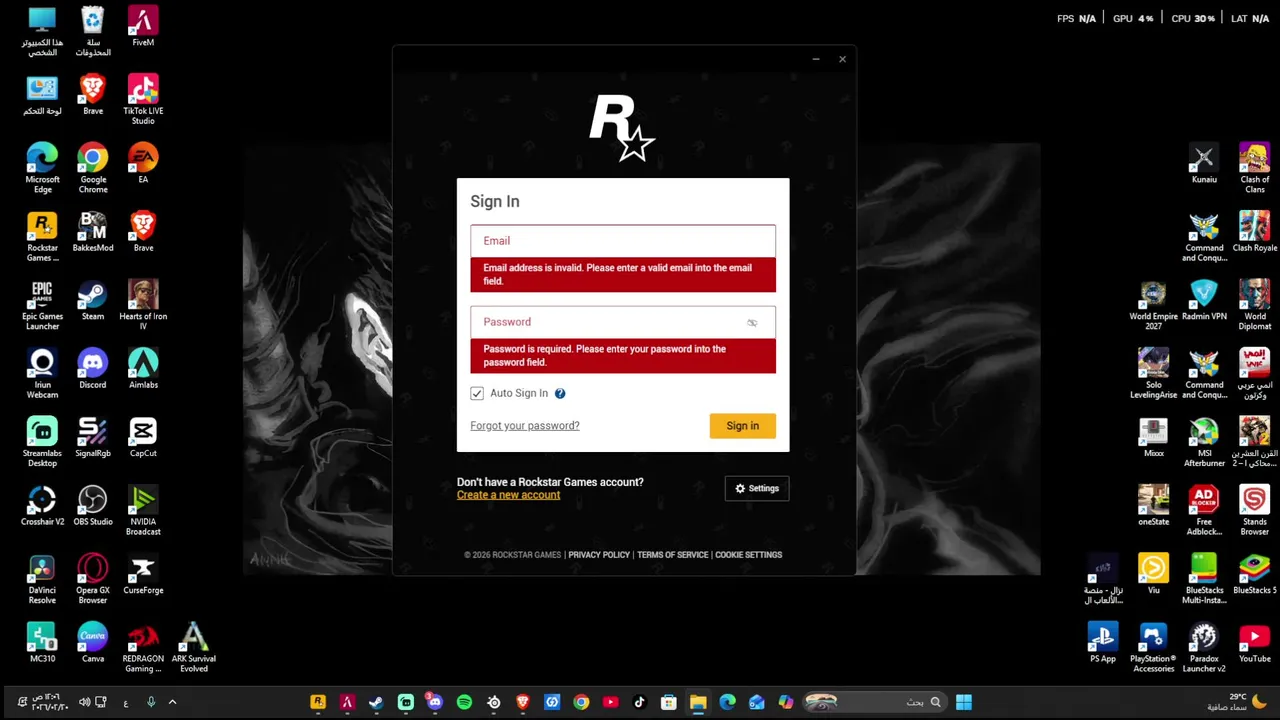Open Spotify from the taskbar
The width and height of the screenshot is (1280, 720).
(x=464, y=702)
